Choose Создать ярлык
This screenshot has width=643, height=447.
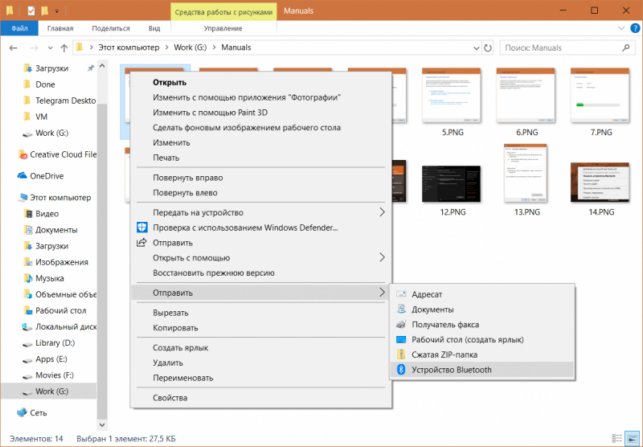[x=261, y=348]
